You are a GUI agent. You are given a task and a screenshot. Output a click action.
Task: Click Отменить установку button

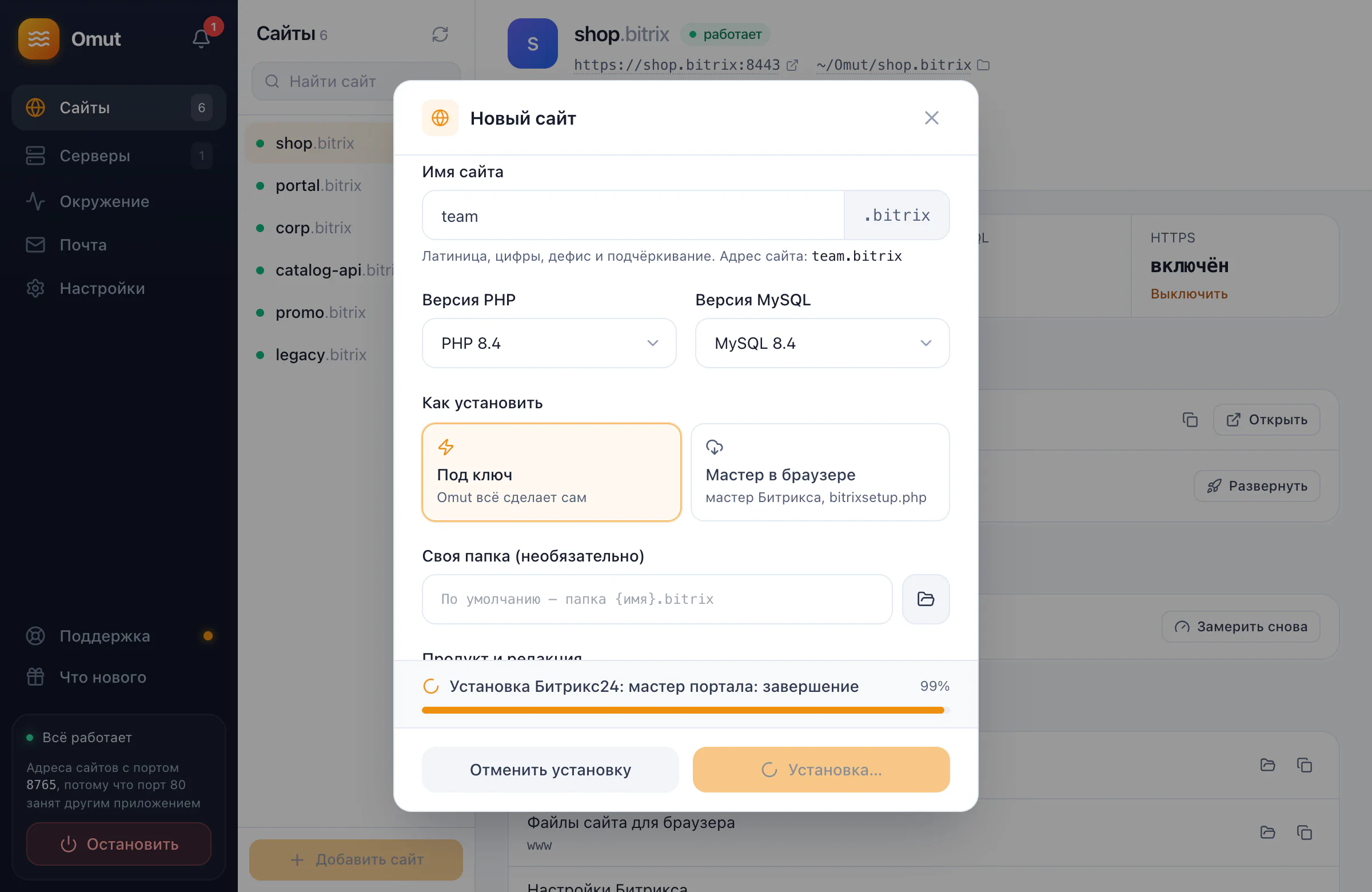550,770
